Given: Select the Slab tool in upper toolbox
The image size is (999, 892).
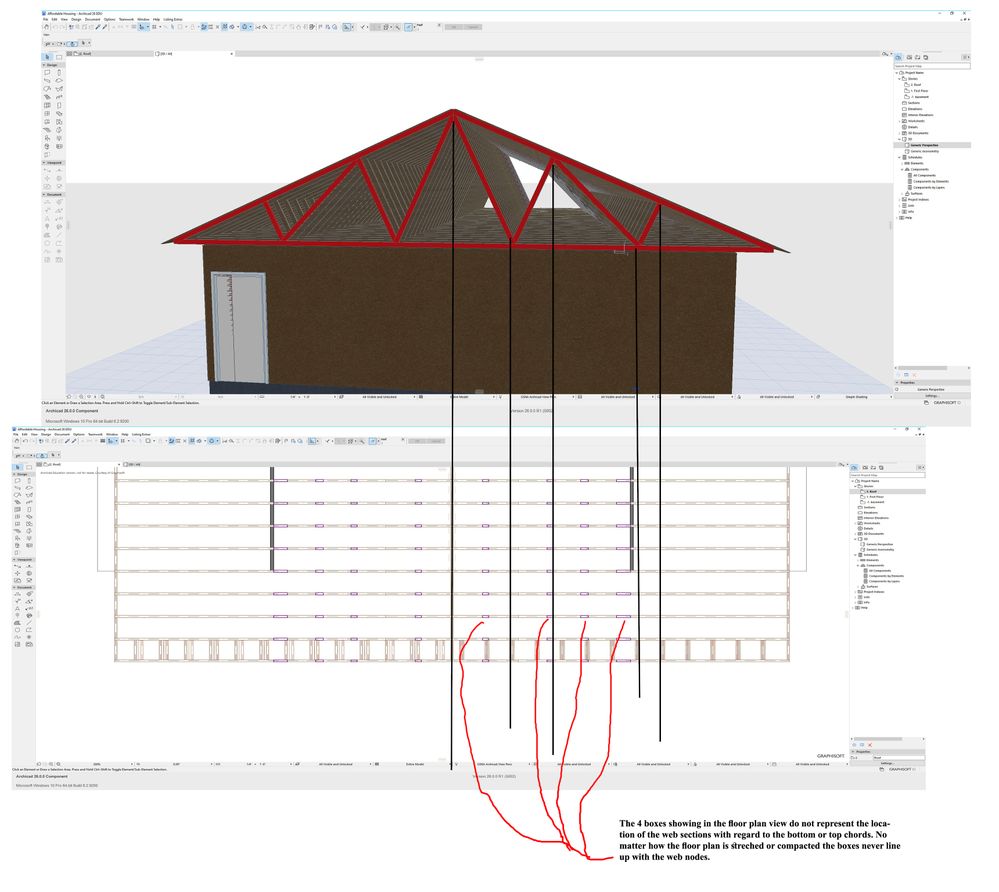Looking at the screenshot, I should (x=59, y=81).
